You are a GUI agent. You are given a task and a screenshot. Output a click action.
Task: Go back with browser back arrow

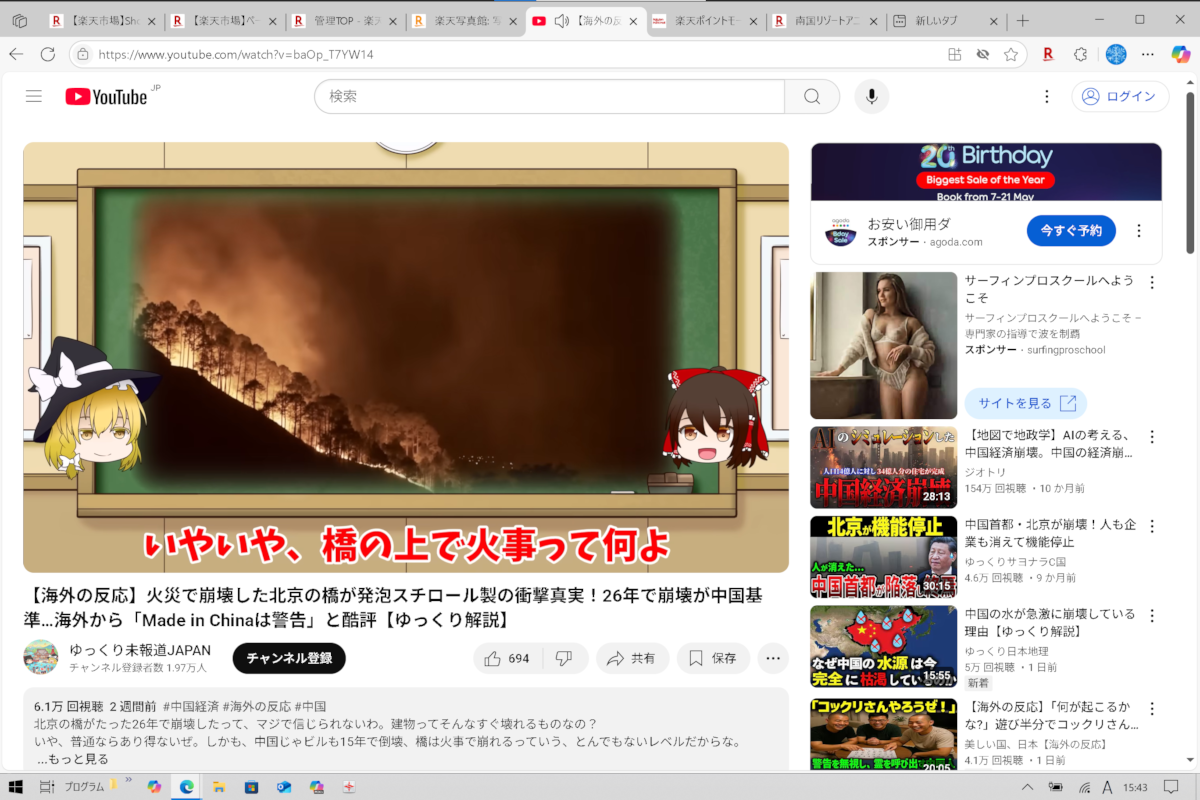pyautogui.click(x=16, y=54)
